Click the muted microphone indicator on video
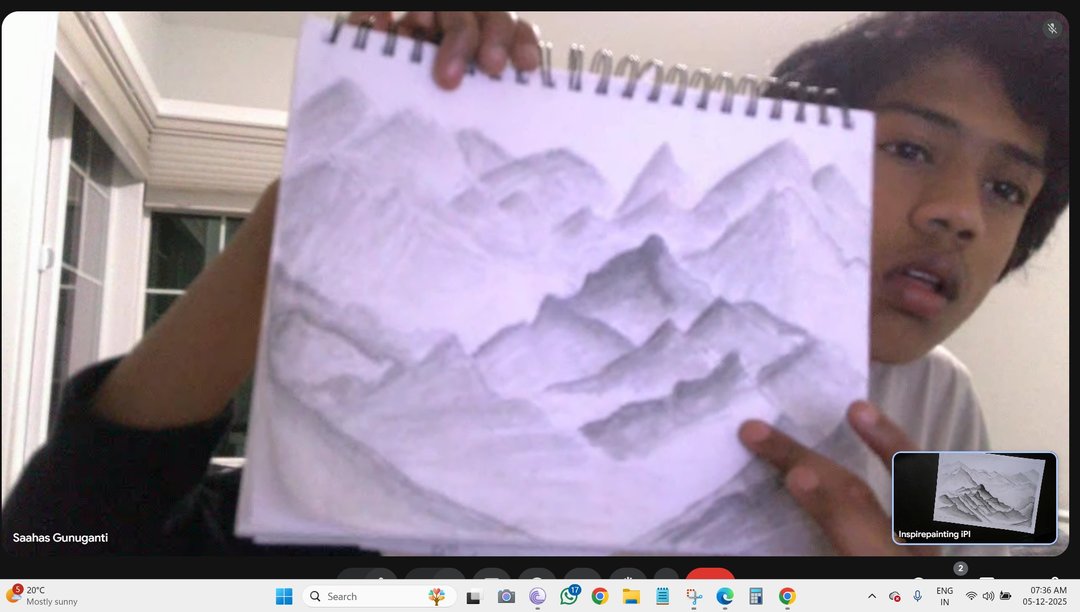Image resolution: width=1080 pixels, height=612 pixels. (x=1051, y=28)
